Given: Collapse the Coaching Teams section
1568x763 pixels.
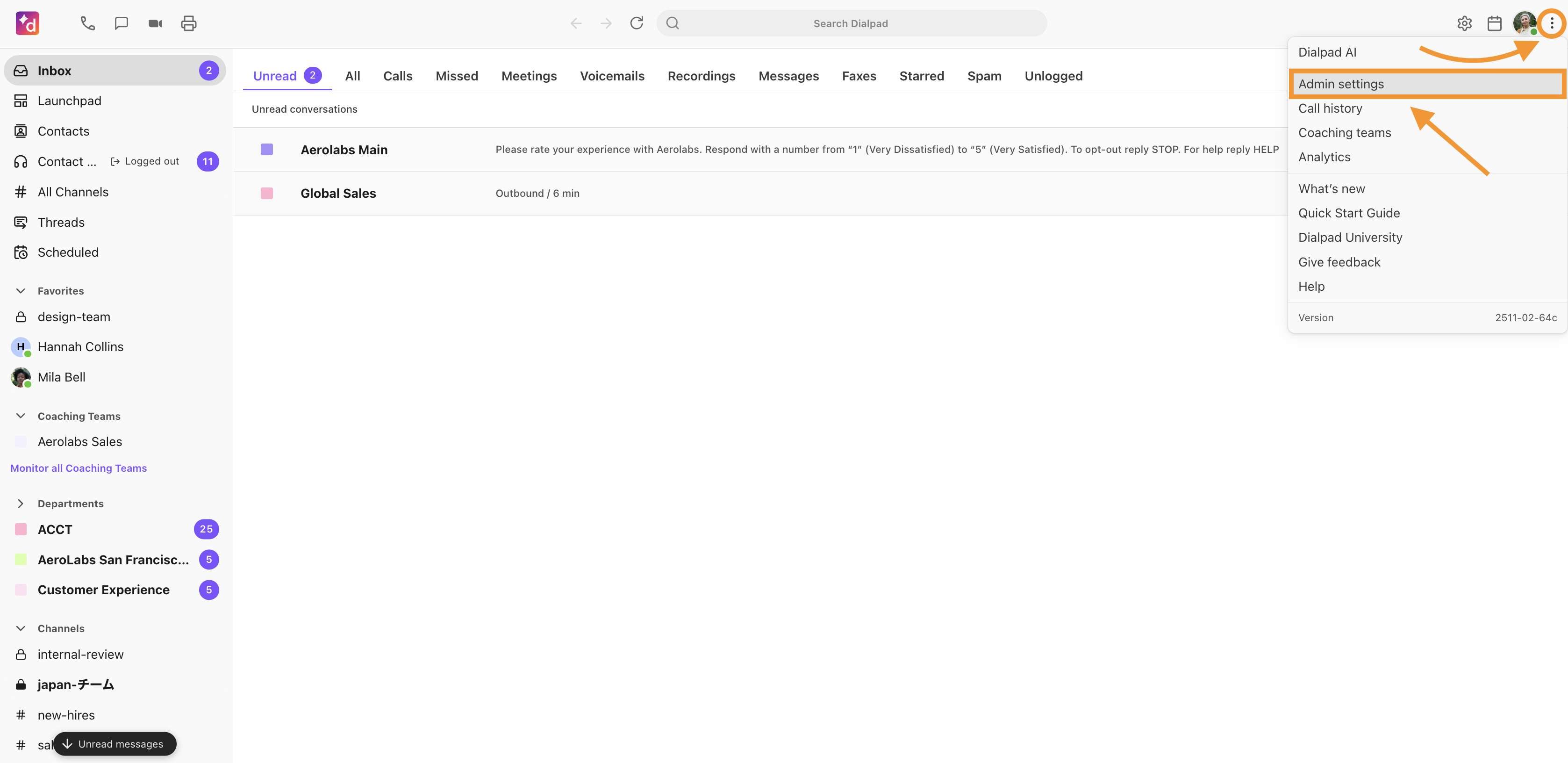Looking at the screenshot, I should [21, 416].
